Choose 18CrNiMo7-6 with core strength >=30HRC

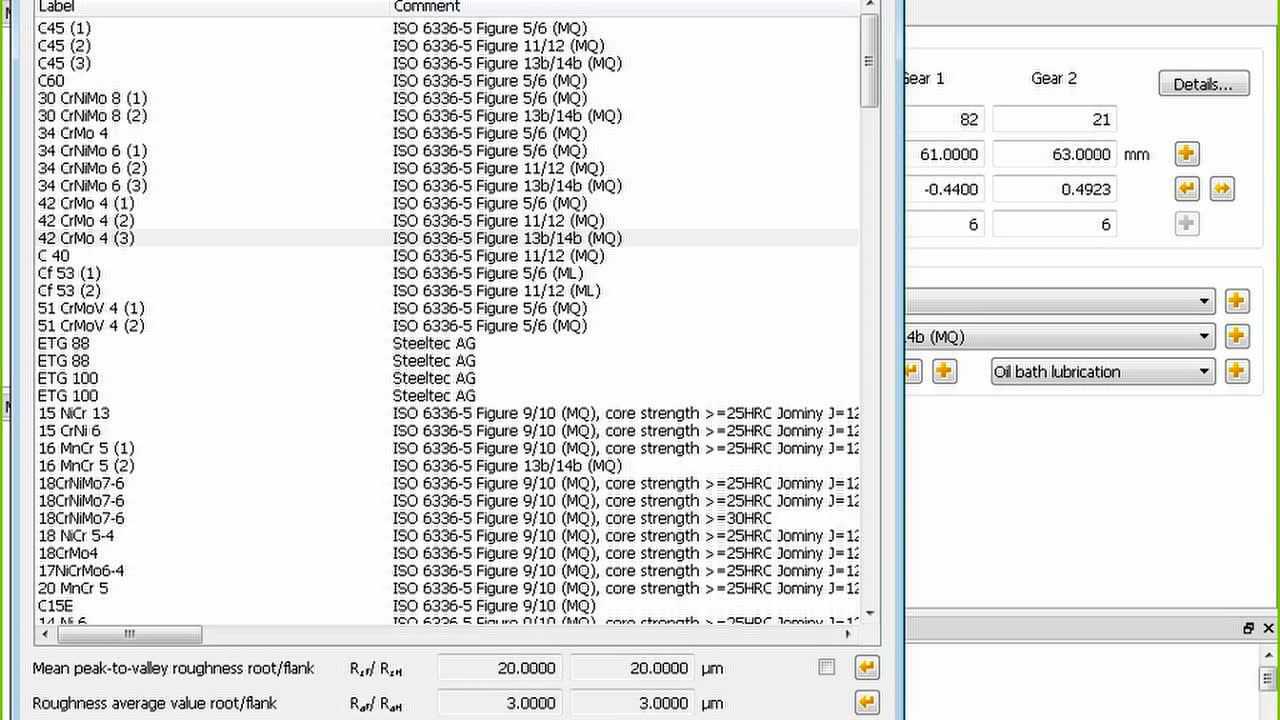[82, 518]
